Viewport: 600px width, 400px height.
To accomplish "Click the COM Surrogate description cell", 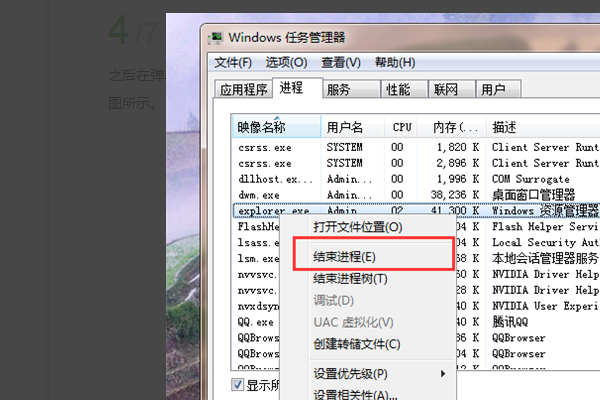I will (x=530, y=179).
